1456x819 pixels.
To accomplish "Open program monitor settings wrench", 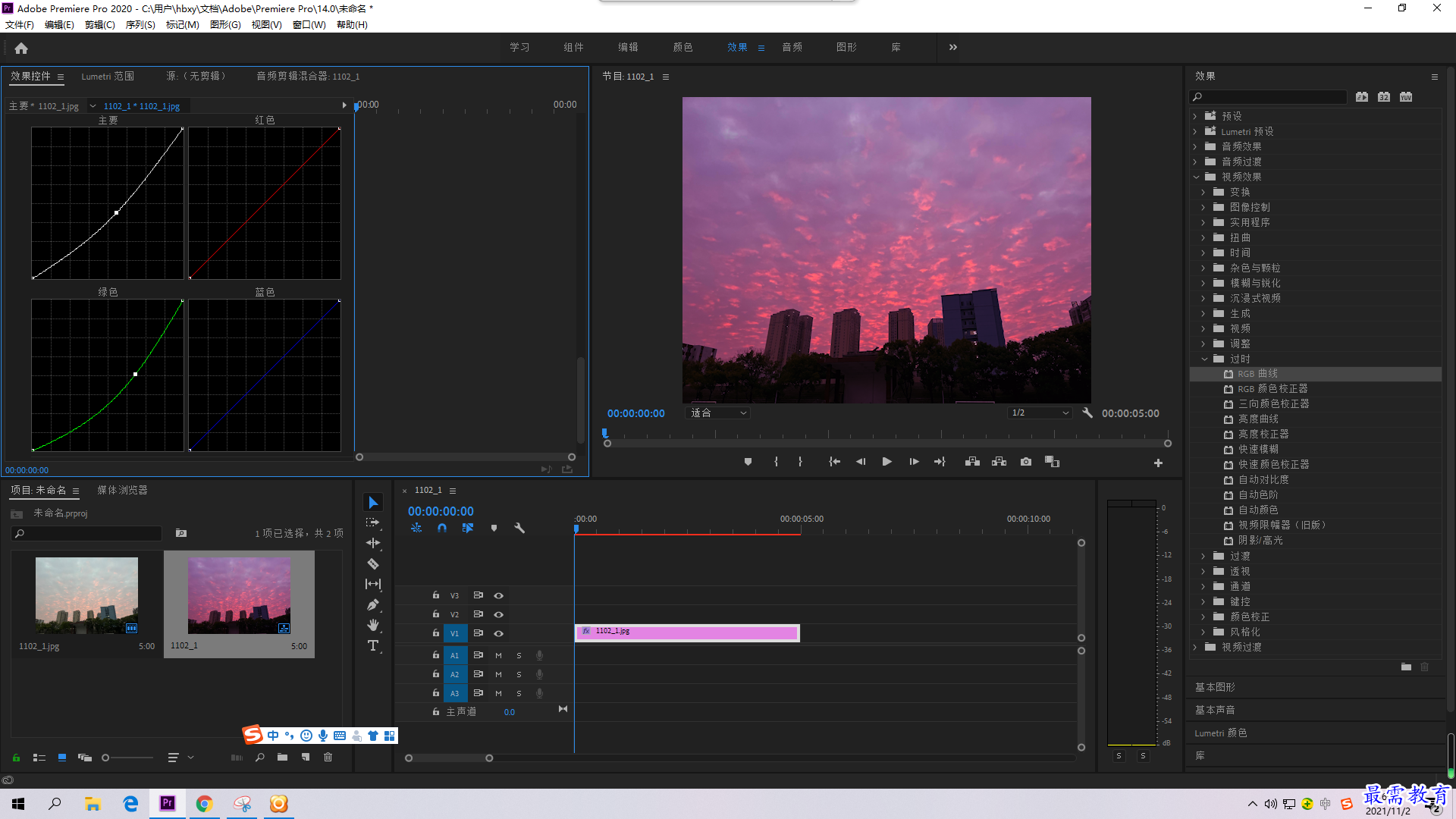I will (1087, 413).
